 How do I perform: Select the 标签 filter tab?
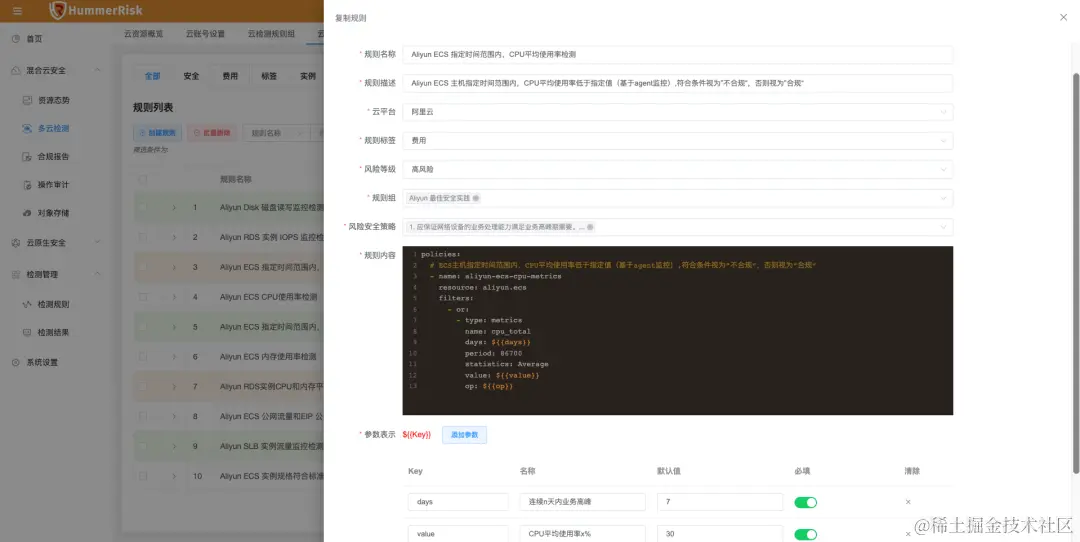pos(269,76)
